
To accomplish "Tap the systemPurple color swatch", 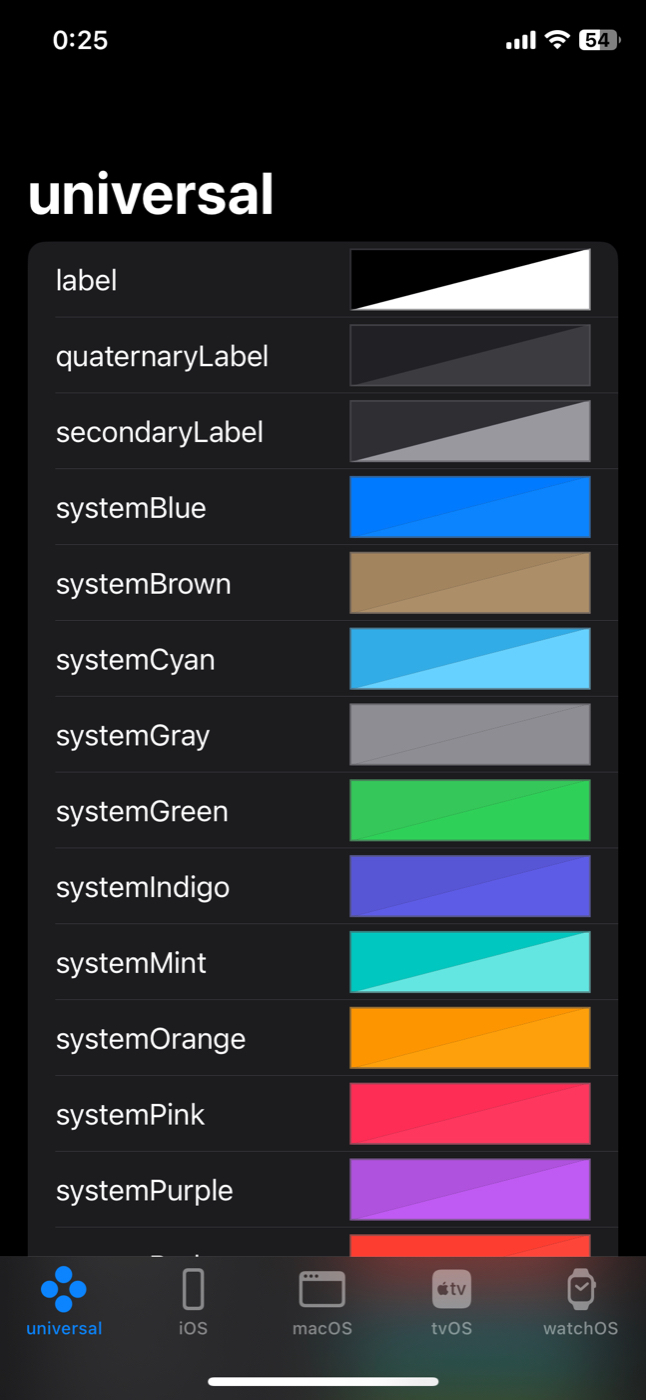I will 470,1189.
